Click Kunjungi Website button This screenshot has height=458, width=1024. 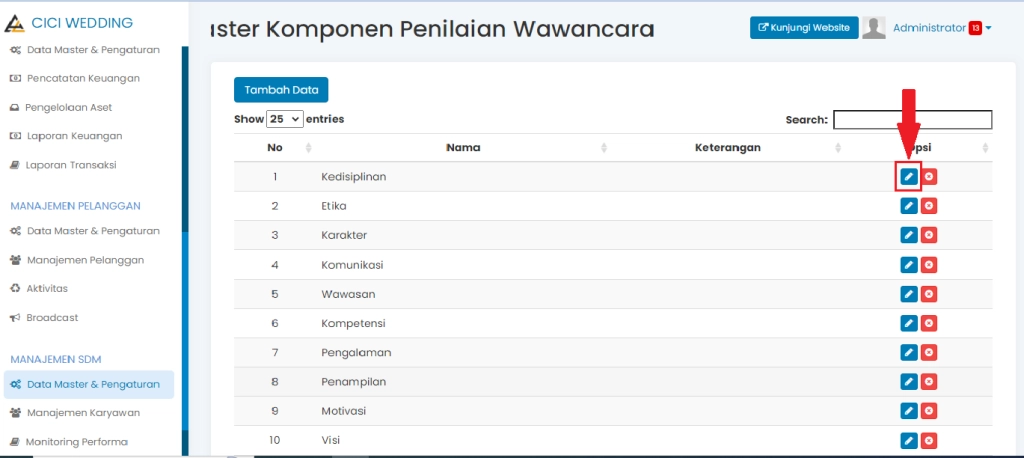click(x=804, y=28)
